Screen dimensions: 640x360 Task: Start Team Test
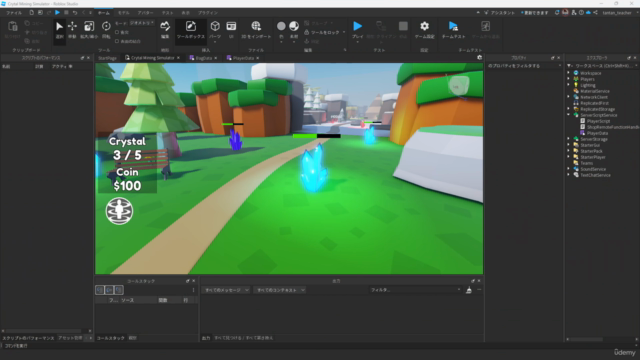click(x=453, y=30)
